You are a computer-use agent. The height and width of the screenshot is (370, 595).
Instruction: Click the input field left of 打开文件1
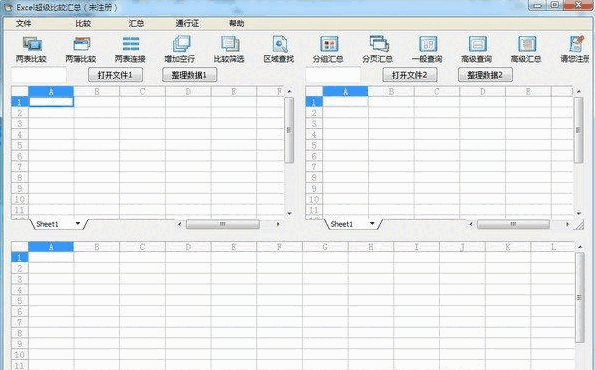[x=39, y=75]
